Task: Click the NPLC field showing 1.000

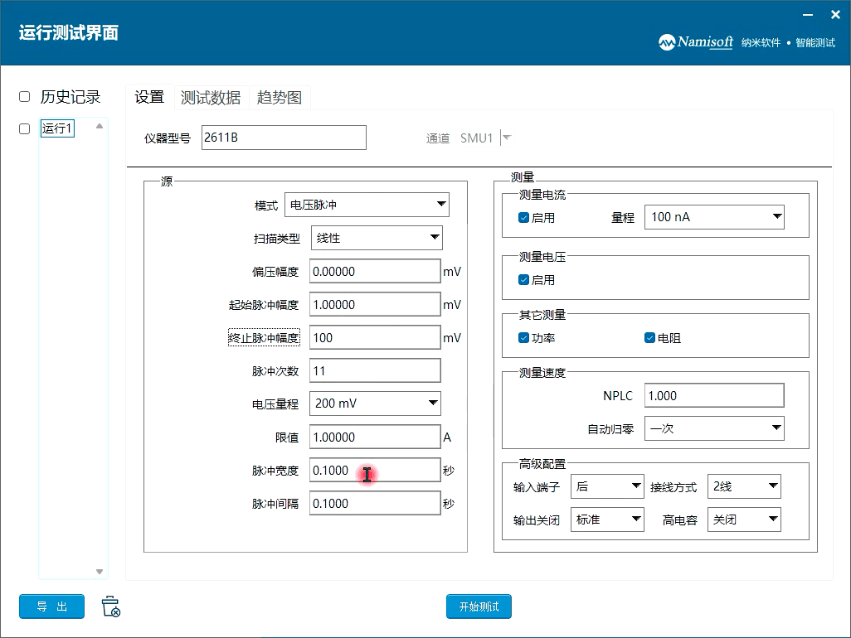Action: 714,395
